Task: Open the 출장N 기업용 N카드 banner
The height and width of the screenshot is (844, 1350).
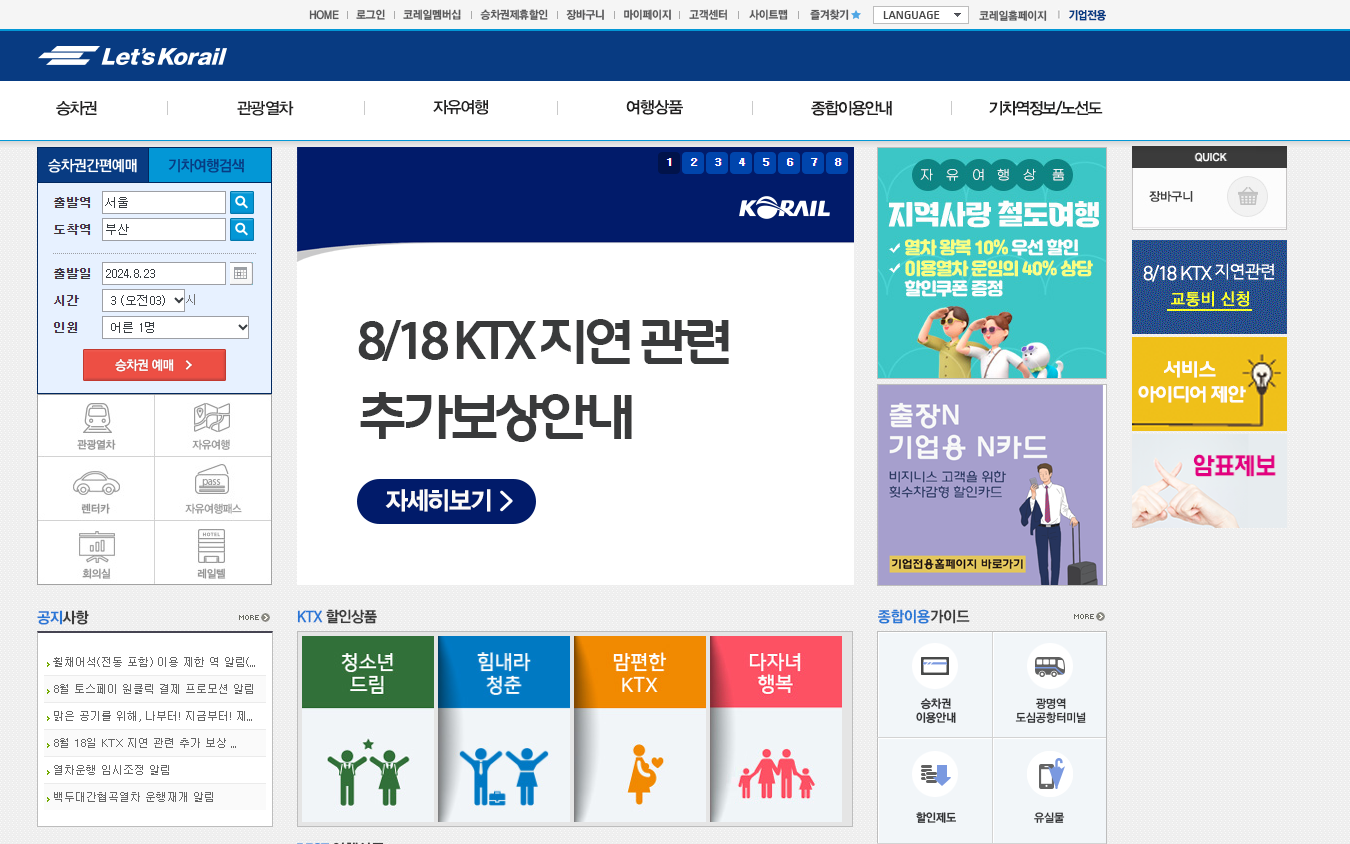Action: pos(992,485)
